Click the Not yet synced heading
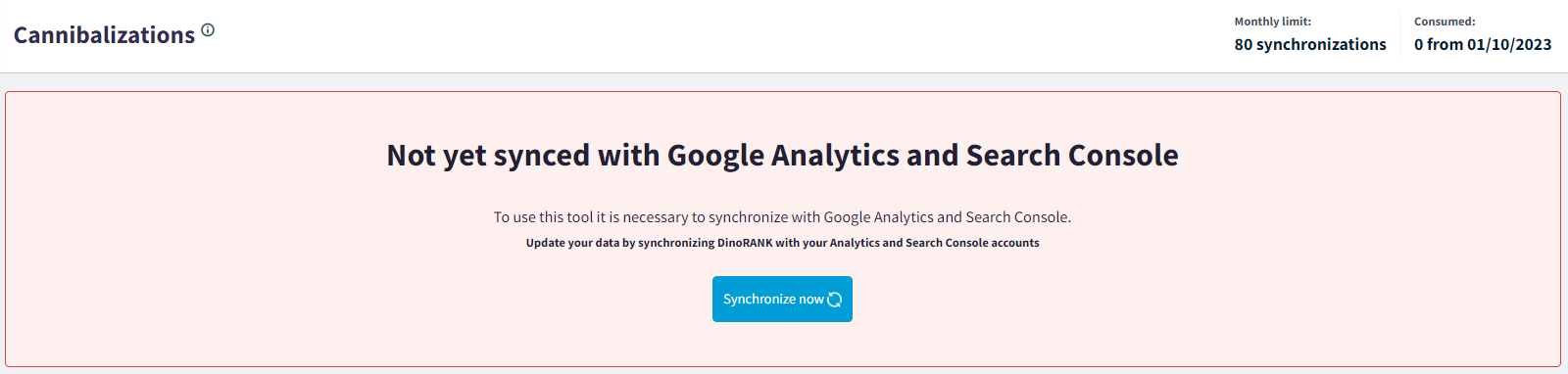This screenshot has width=1568, height=374. 782,155
